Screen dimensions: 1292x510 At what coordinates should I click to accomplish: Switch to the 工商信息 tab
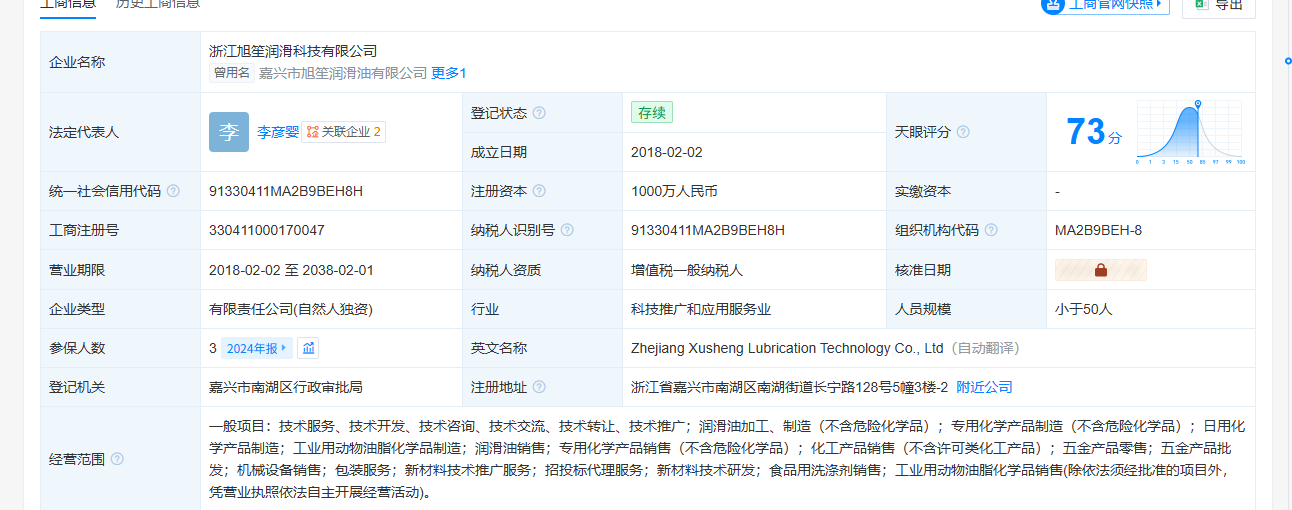click(68, 4)
